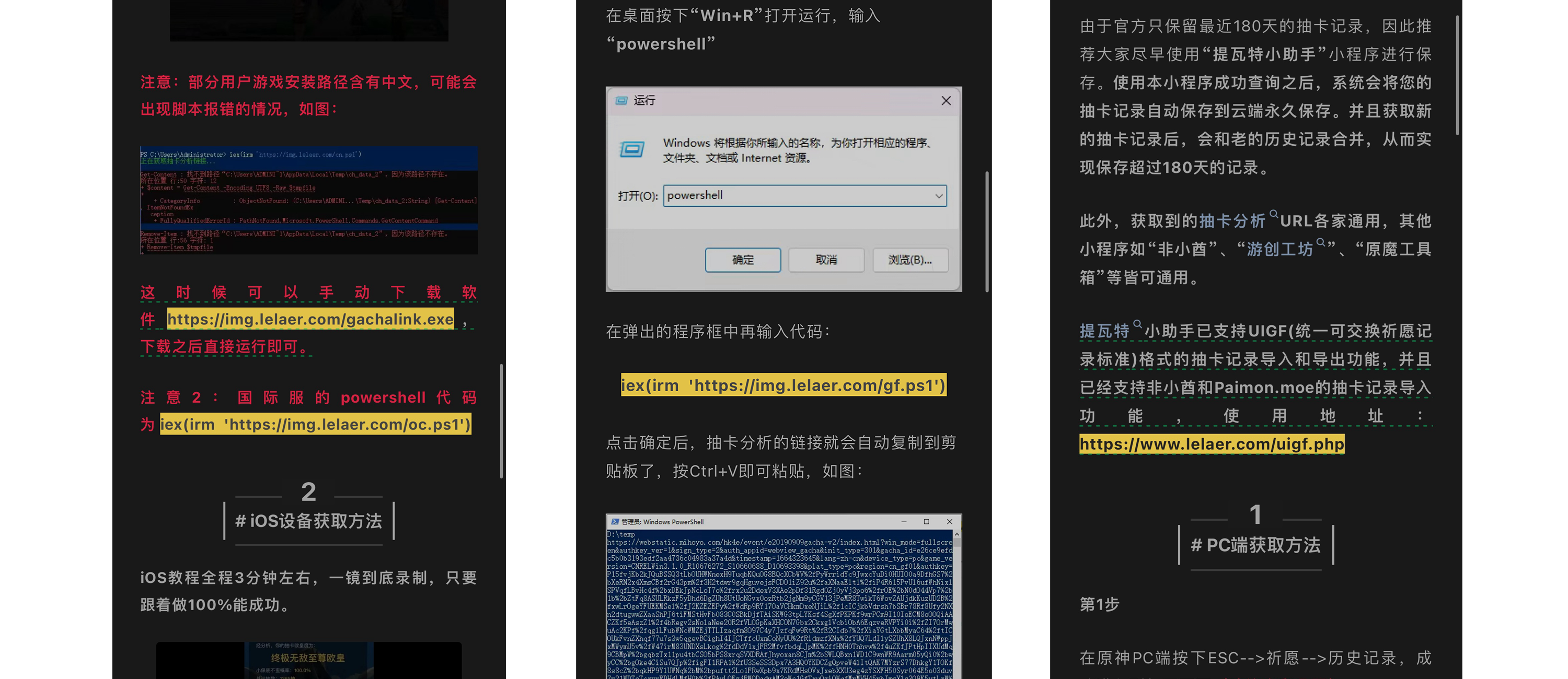Open the Windows PowerShell output screenshot

pyautogui.click(x=783, y=596)
